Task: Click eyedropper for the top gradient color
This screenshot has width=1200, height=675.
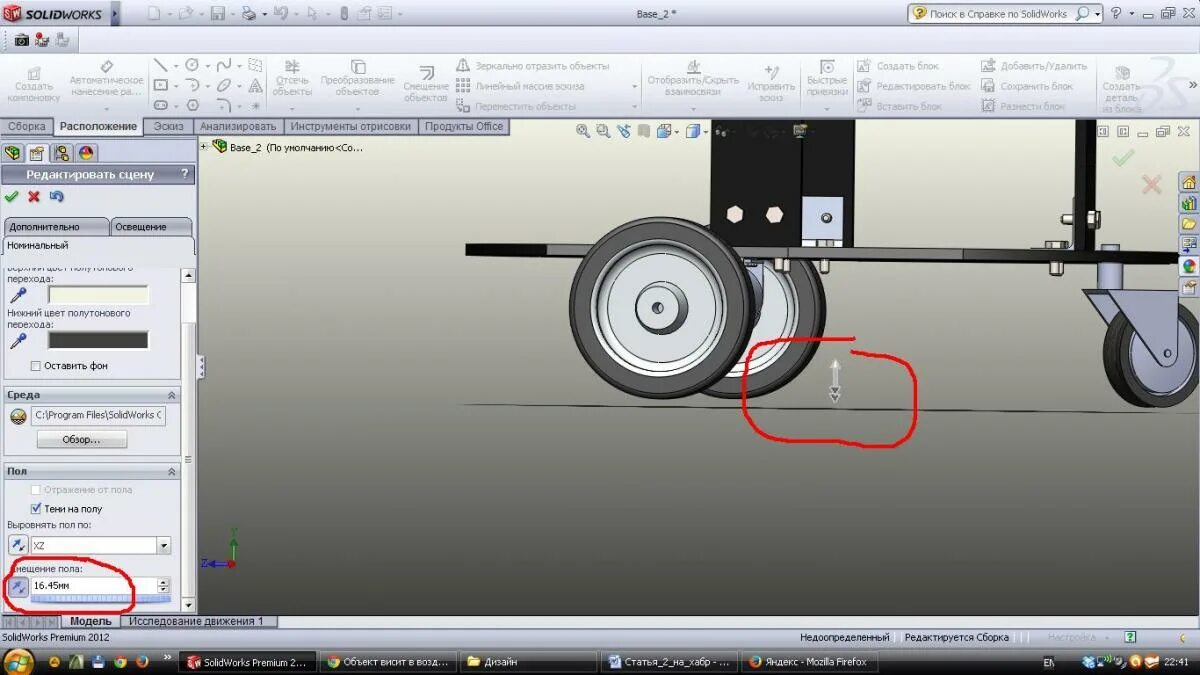Action: [x=18, y=295]
